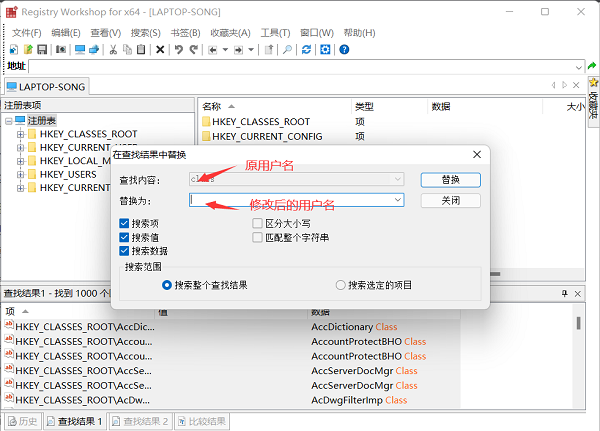Close the LAPTOP-SONG document tab
This screenshot has width=600, height=431.
[576, 85]
